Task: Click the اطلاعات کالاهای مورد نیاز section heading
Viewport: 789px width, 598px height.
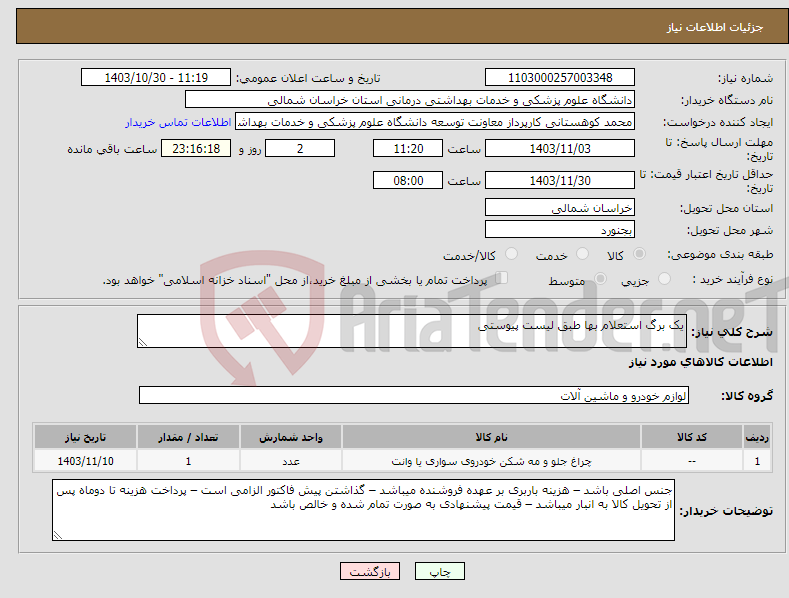Action: pyautogui.click(x=700, y=362)
